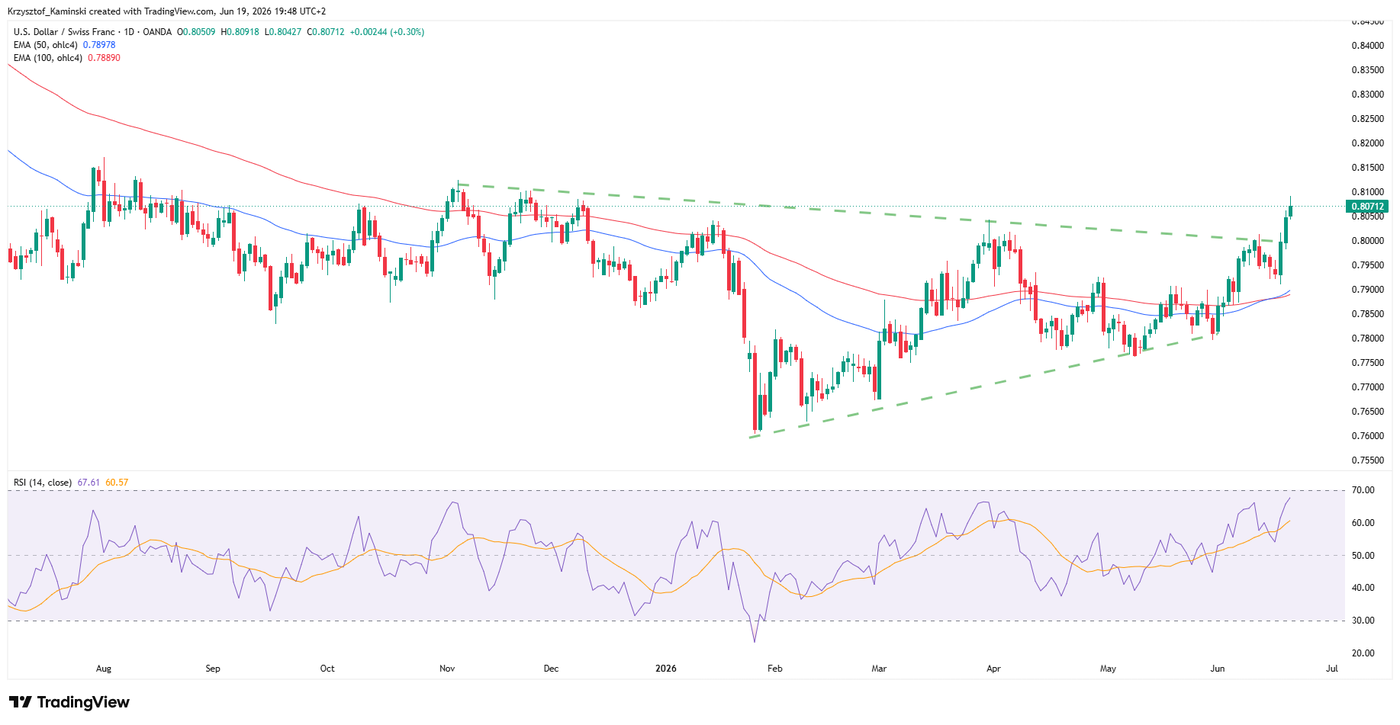Click the Oct label on the time axis
The height and width of the screenshot is (725, 1400).
(x=327, y=667)
